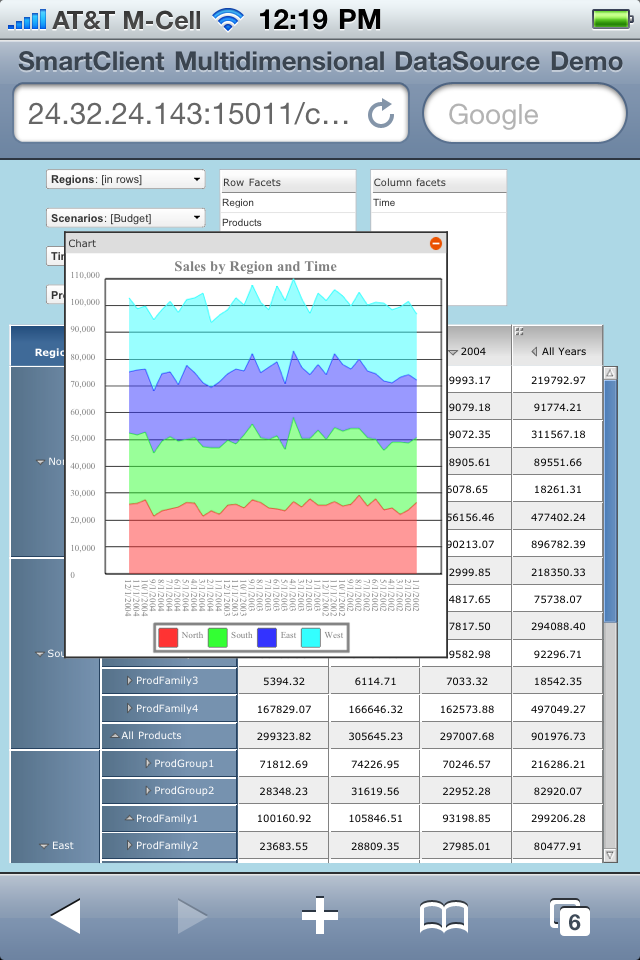Open the Scenarios [Budget] dropdown
Screen dimensions: 640x960
[126, 218]
